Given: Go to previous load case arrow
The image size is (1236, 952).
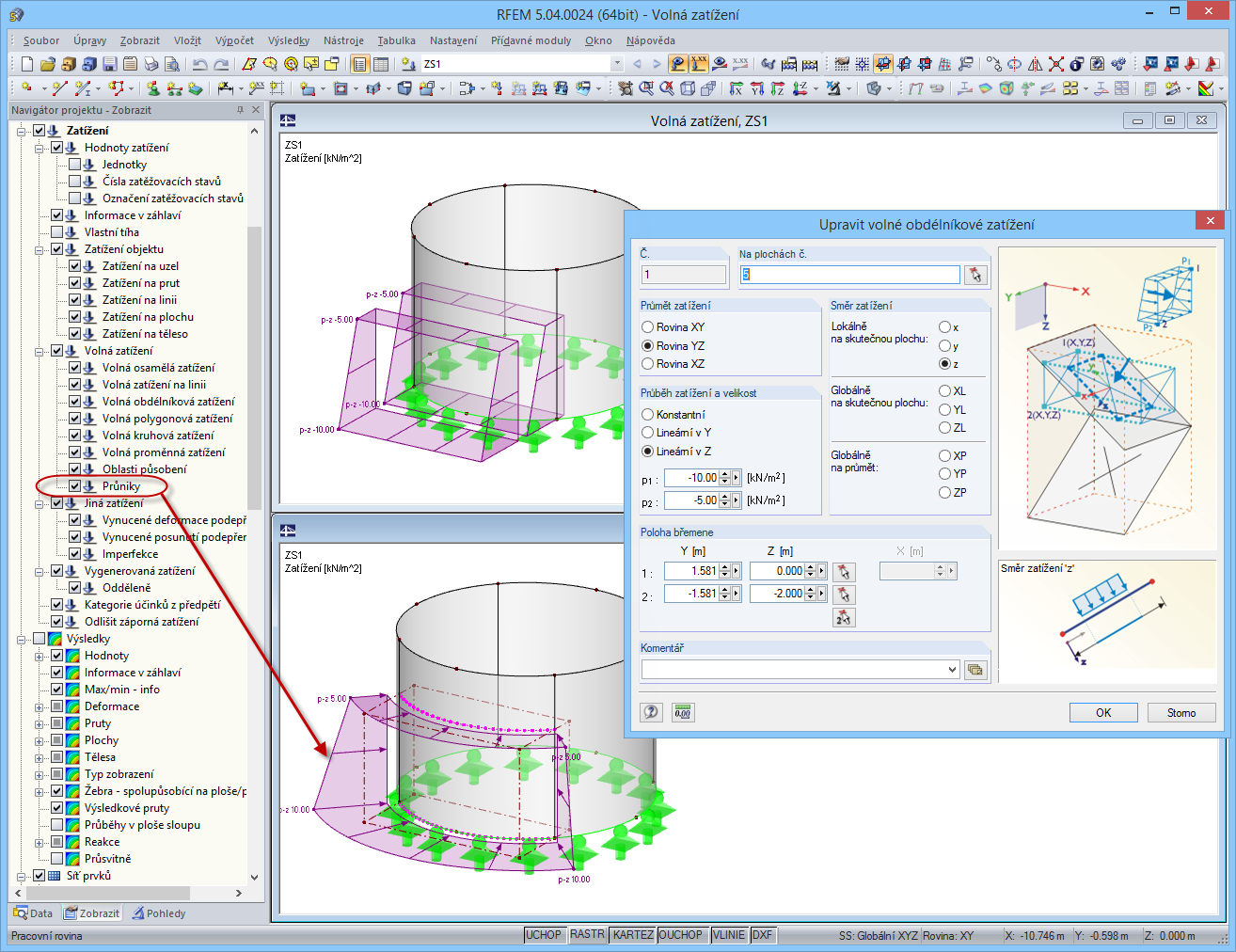Looking at the screenshot, I should click(637, 64).
